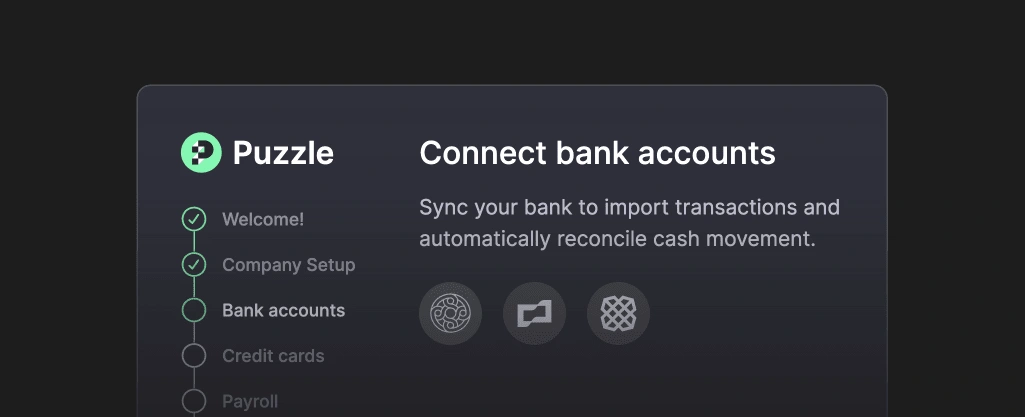Select the Bank accounts step circle
Screen dimensions: 1025x417
click(194, 310)
